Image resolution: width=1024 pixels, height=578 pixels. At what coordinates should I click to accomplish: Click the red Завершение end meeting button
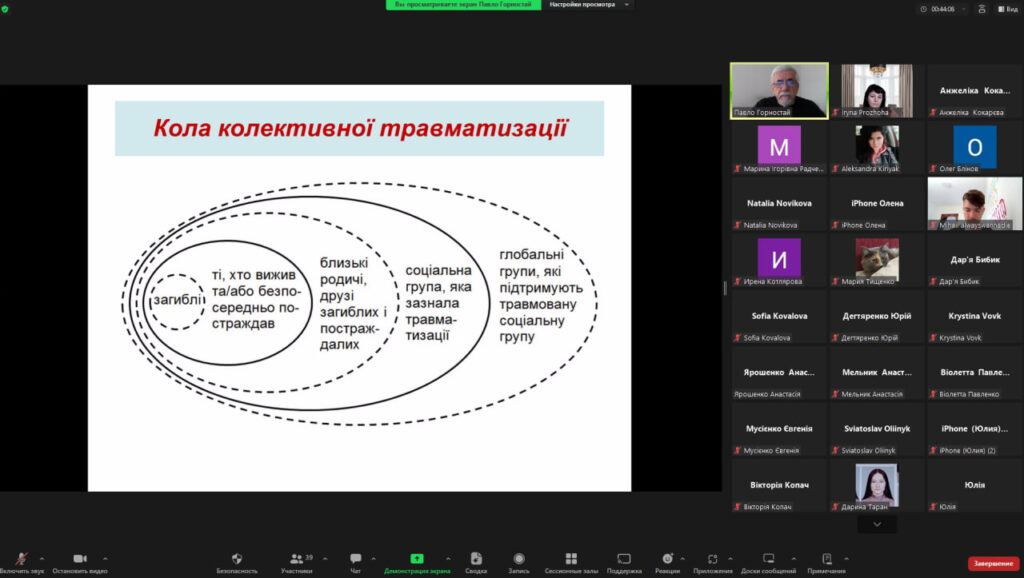click(993, 564)
